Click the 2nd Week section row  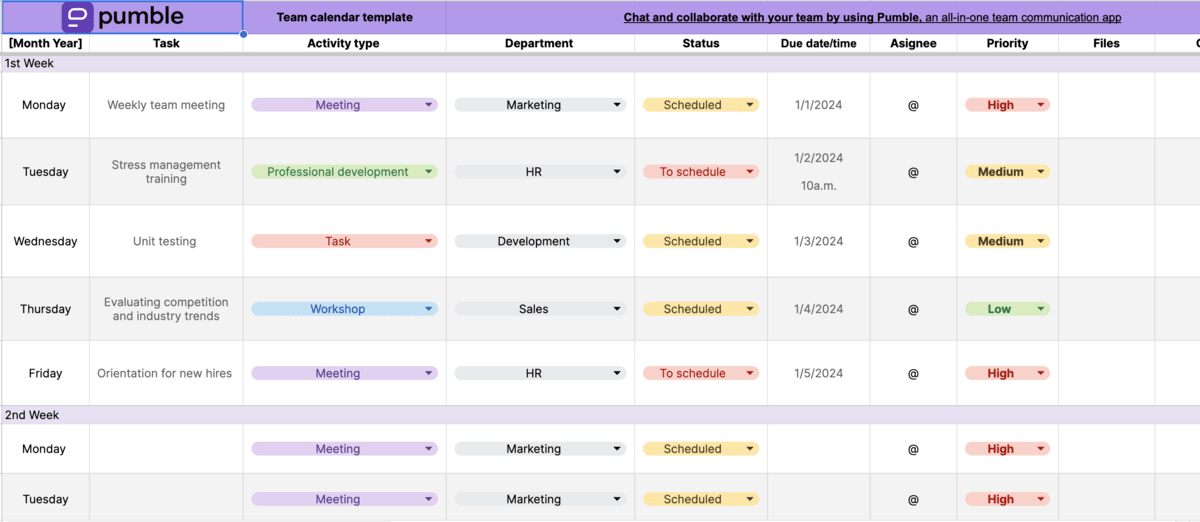pyautogui.click(x=600, y=415)
